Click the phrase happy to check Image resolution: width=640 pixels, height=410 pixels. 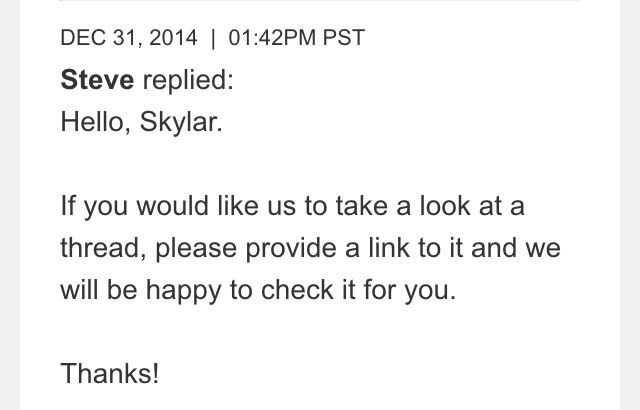240,290
